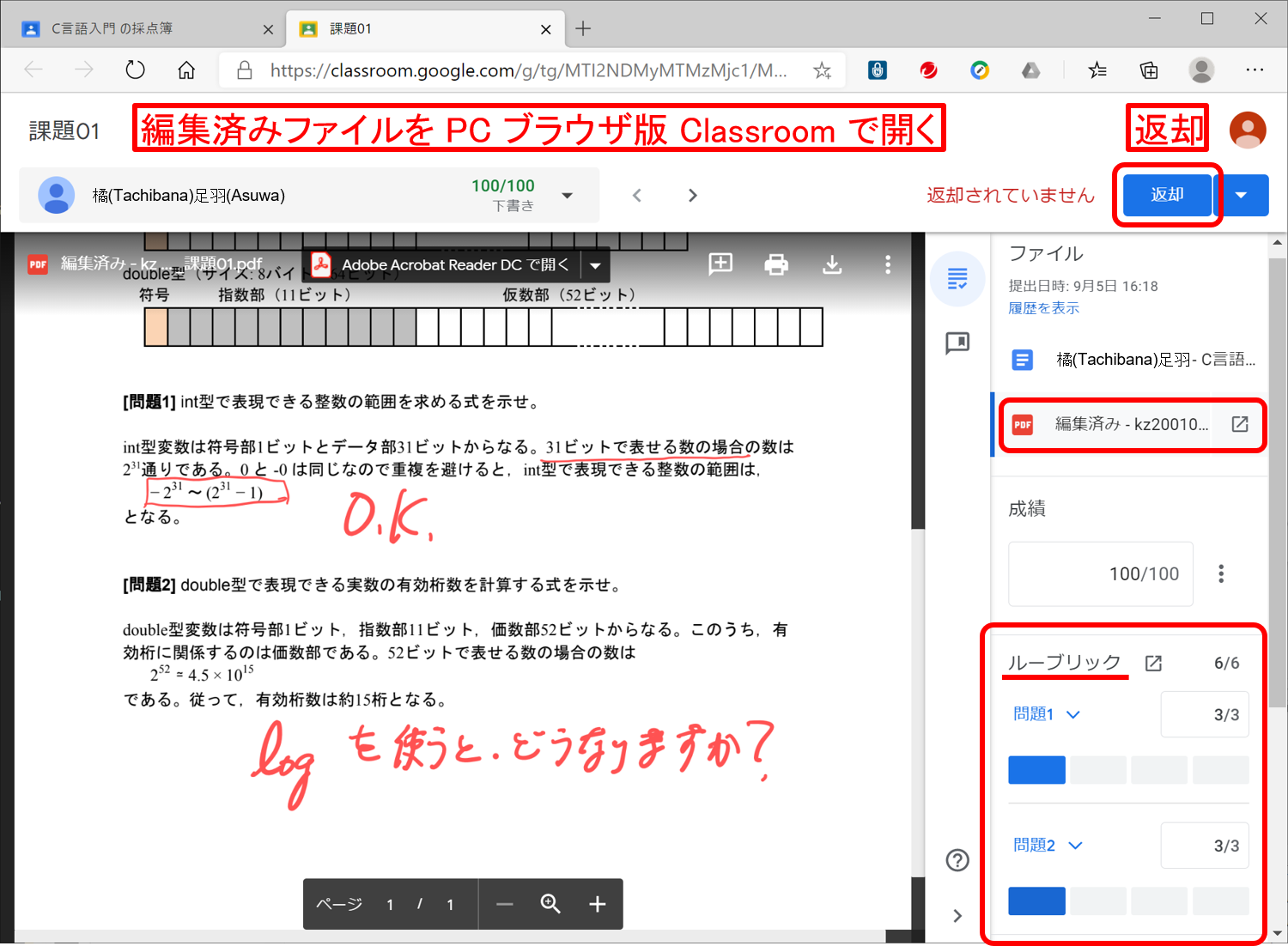Print the PDF document
Screen dimensions: 1288x946
pos(776,264)
